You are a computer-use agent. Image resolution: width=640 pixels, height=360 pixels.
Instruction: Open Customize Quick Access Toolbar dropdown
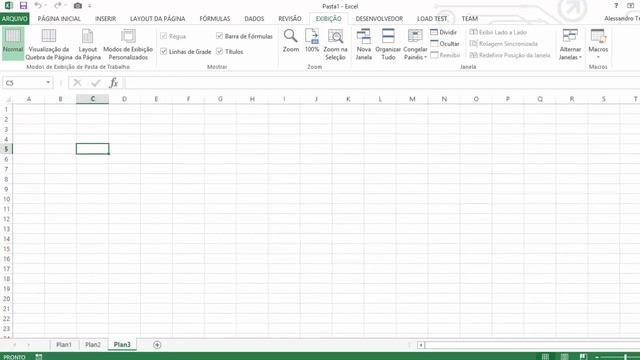pos(89,6)
